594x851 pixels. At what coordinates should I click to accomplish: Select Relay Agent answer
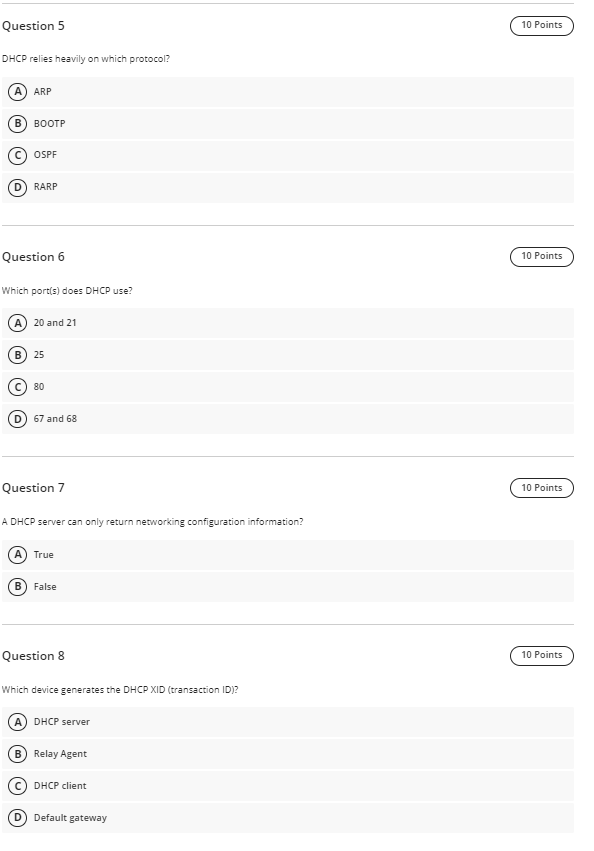click(x=288, y=754)
